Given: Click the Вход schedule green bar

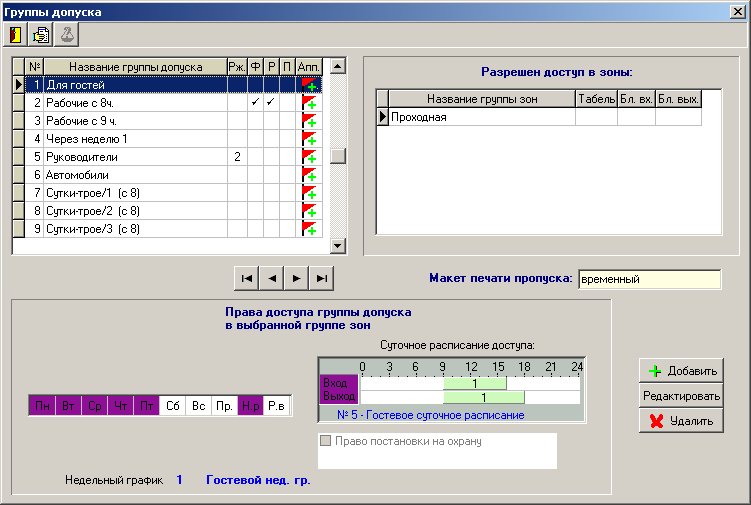Looking at the screenshot, I should coord(475,383).
